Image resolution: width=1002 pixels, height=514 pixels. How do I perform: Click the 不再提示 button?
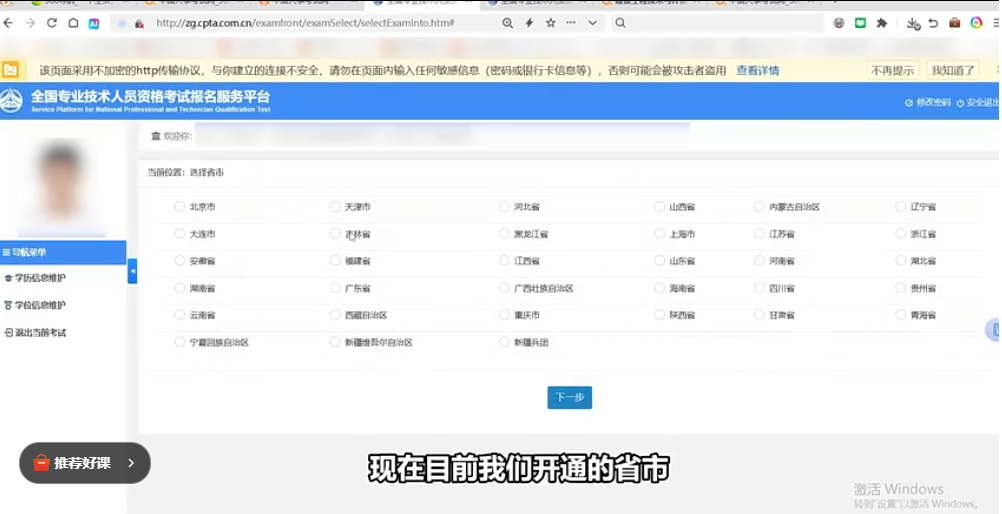point(892,70)
